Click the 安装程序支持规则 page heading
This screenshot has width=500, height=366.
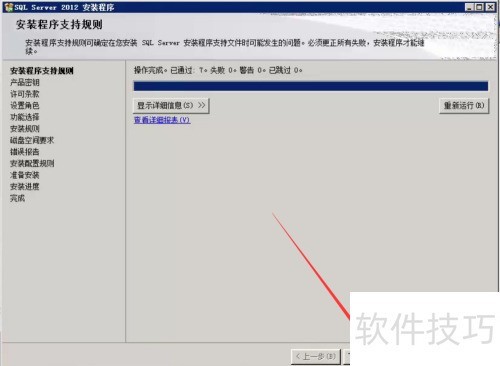tap(59, 25)
